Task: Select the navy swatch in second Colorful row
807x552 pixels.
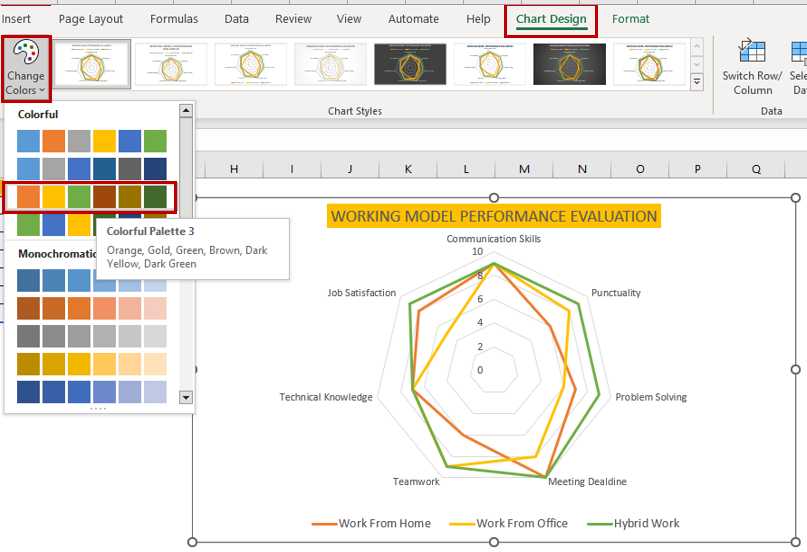Action: click(155, 169)
